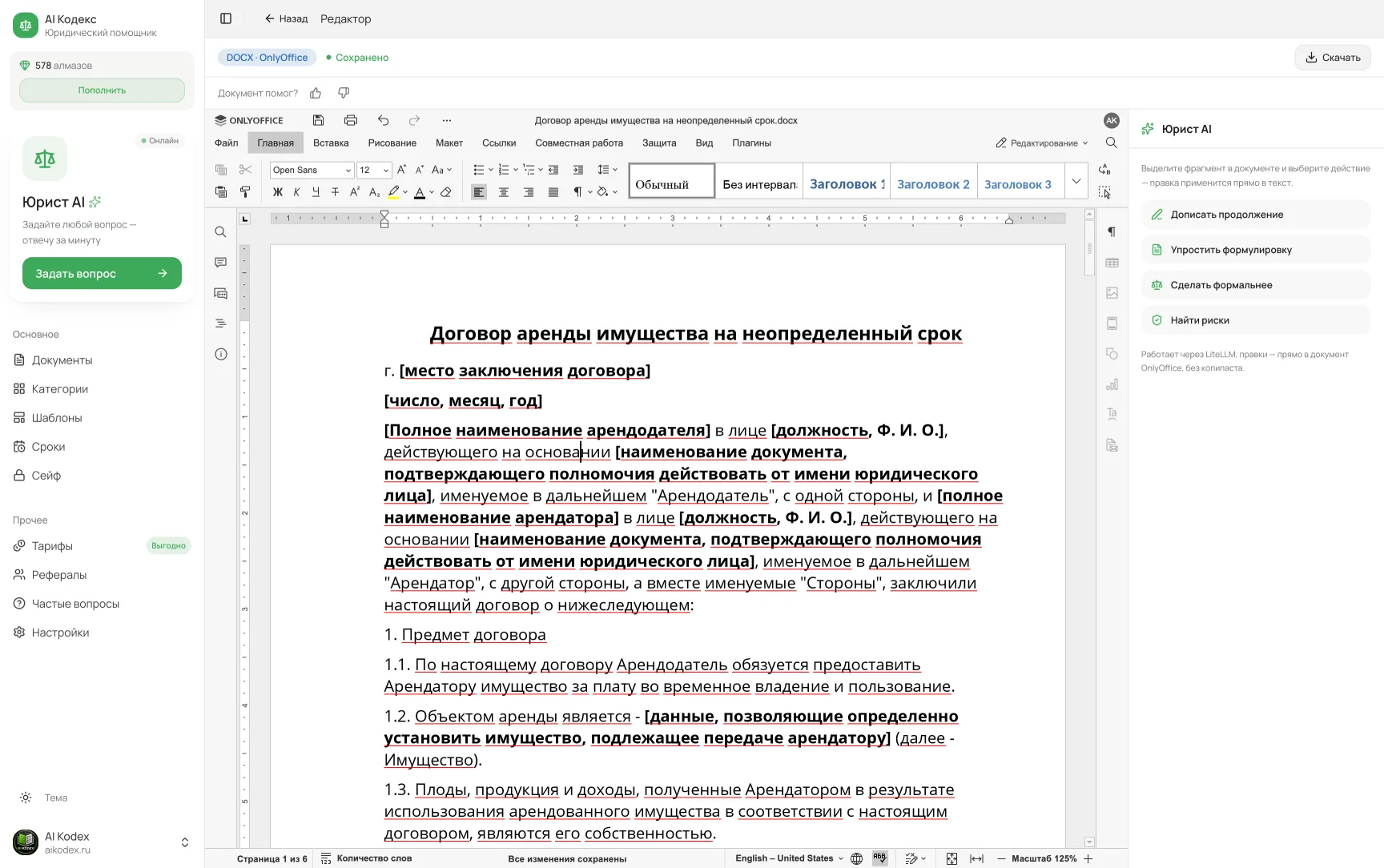The image size is (1384, 868).
Task: Click the Clear style eraser icon
Action: pyautogui.click(x=446, y=192)
